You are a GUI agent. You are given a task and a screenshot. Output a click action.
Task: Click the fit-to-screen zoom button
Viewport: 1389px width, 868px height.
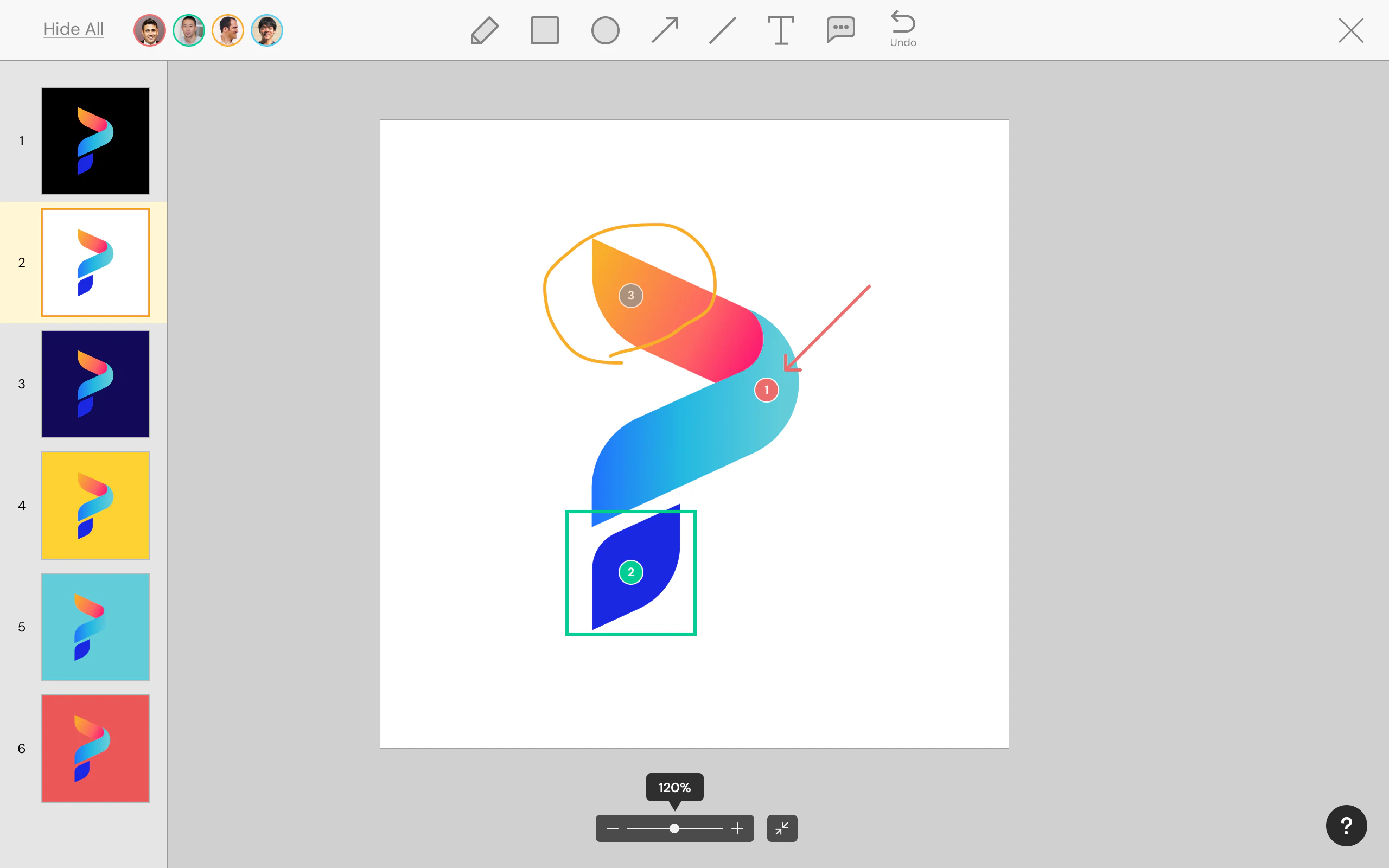pos(782,828)
